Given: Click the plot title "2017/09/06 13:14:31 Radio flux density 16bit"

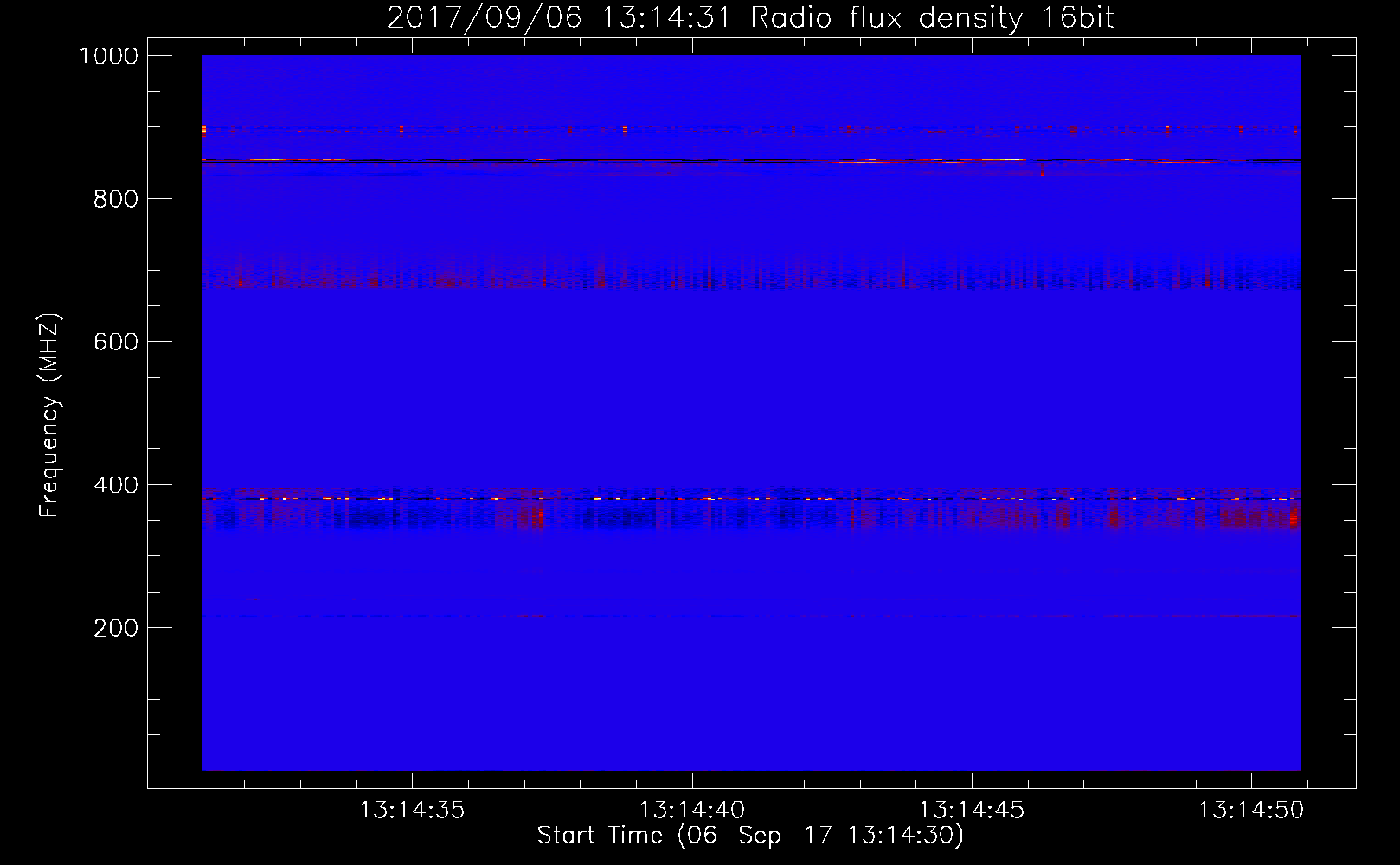Looking at the screenshot, I should click(750, 18).
